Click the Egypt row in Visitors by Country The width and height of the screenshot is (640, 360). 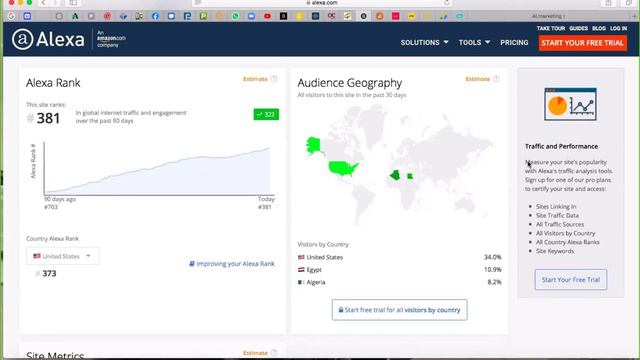[x=399, y=270]
